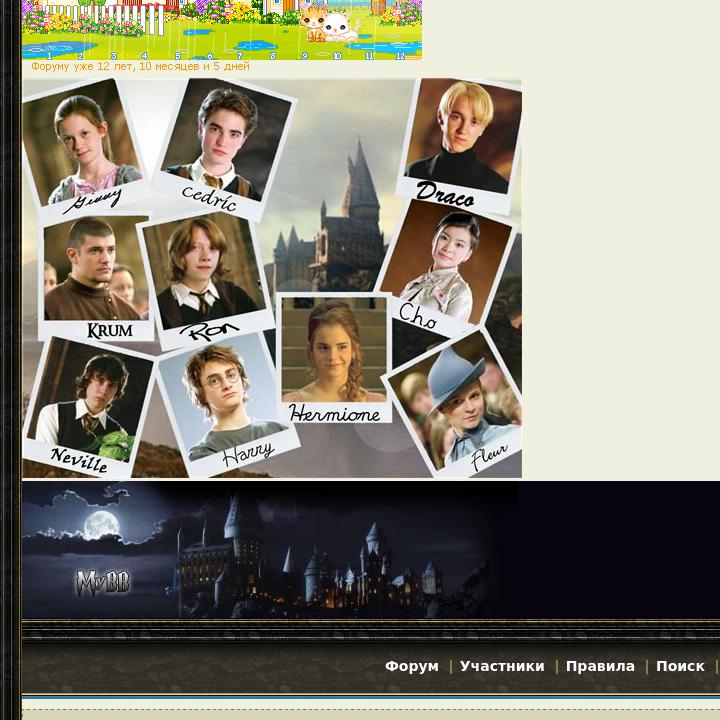
Task: Click the full moon in the night banner
Action: pos(101,525)
